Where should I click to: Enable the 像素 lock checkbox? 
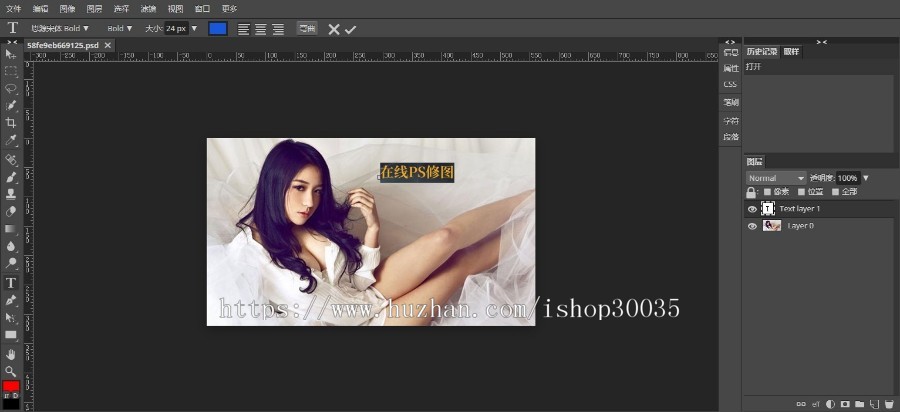[x=768, y=192]
